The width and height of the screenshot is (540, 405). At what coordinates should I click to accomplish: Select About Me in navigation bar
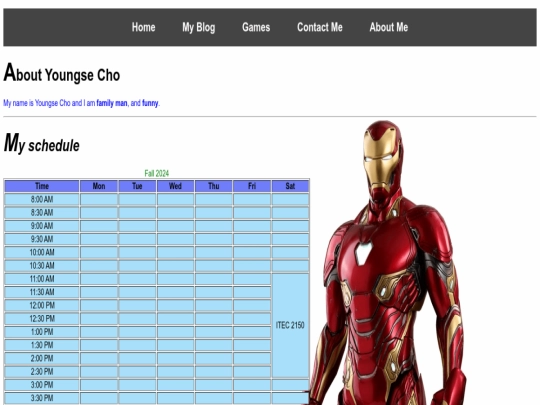pos(388,27)
